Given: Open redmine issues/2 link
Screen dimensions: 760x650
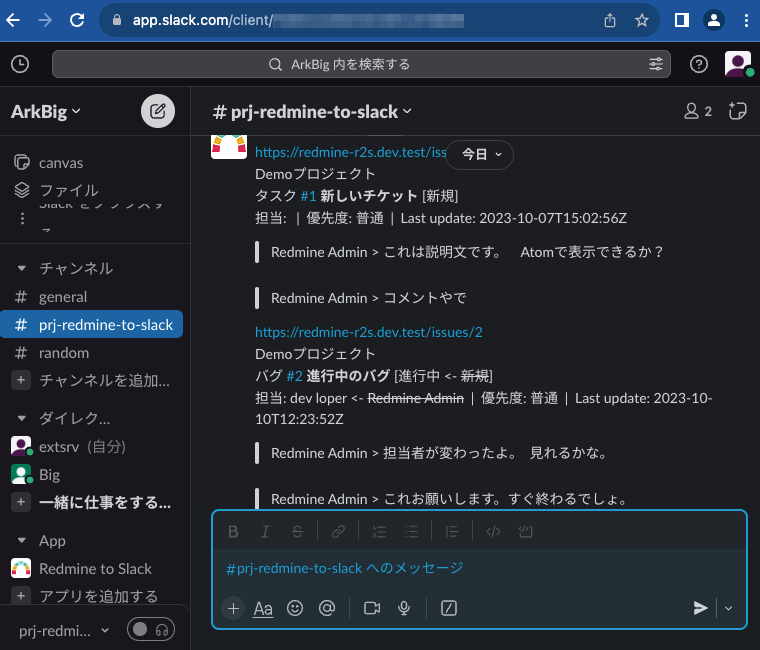Looking at the screenshot, I should pyautogui.click(x=369, y=332).
